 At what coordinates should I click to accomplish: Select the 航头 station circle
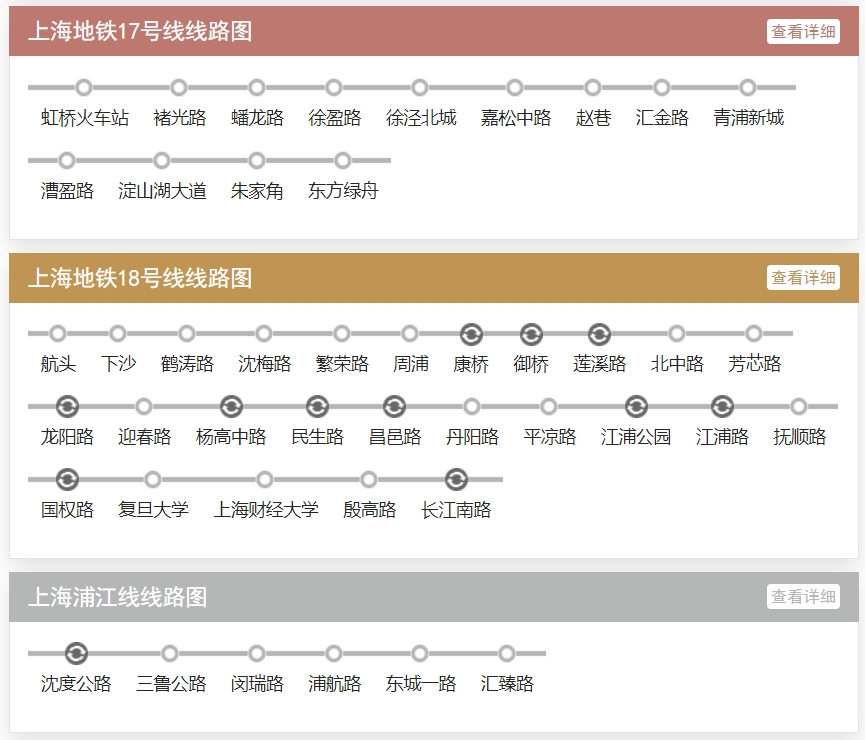[x=58, y=334]
